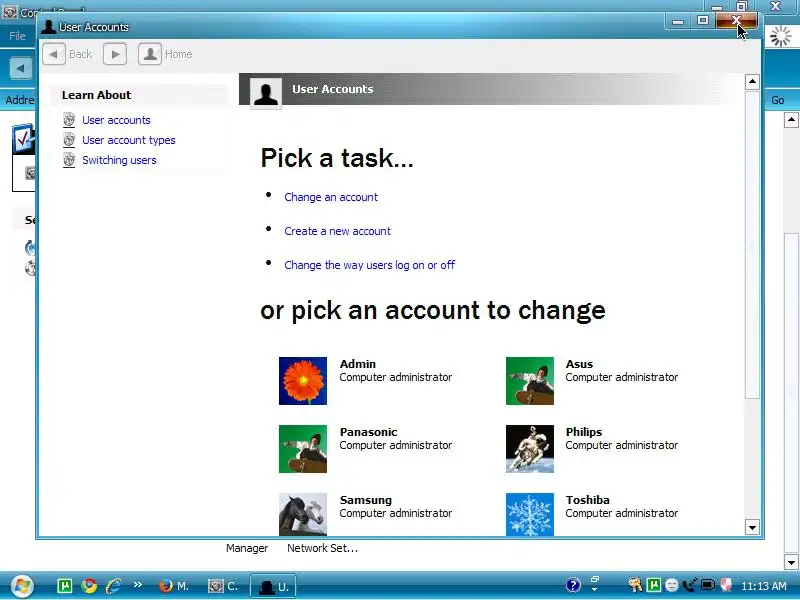Click the help icon beside User account types
This screenshot has height=600, width=800.
(69, 140)
